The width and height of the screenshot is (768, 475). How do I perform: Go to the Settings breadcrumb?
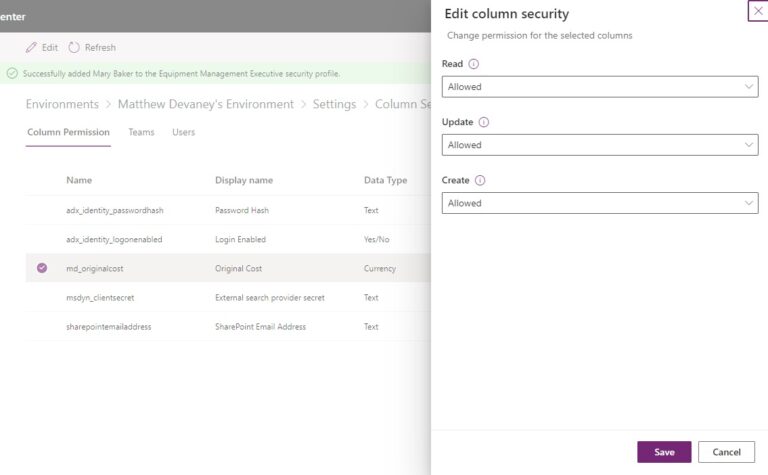(335, 104)
